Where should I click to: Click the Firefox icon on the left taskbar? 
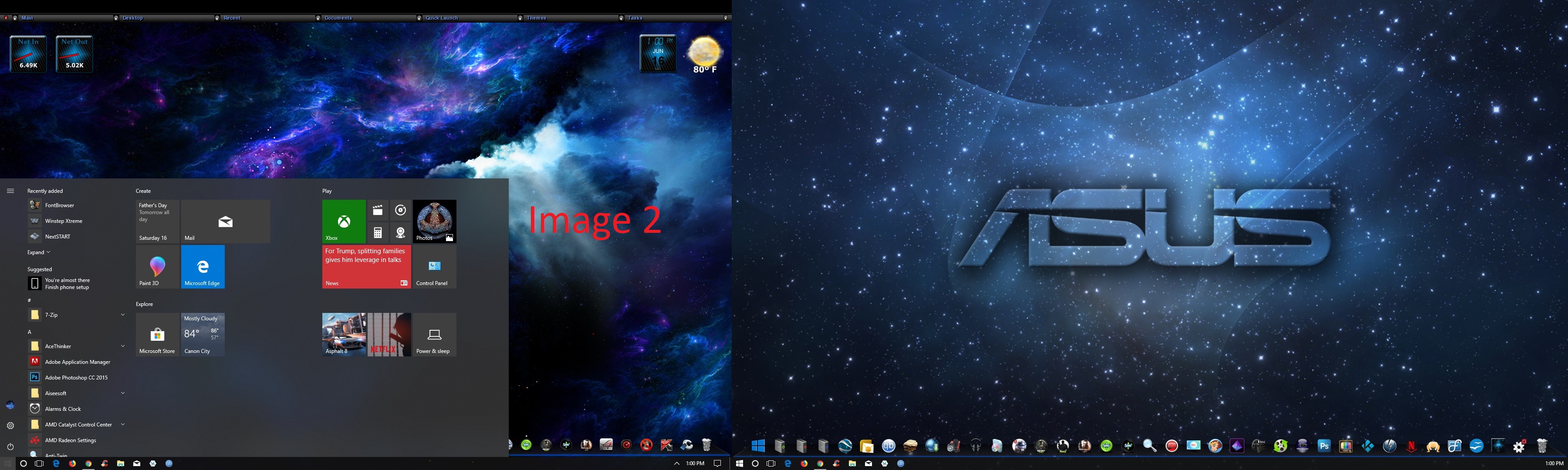(x=72, y=463)
